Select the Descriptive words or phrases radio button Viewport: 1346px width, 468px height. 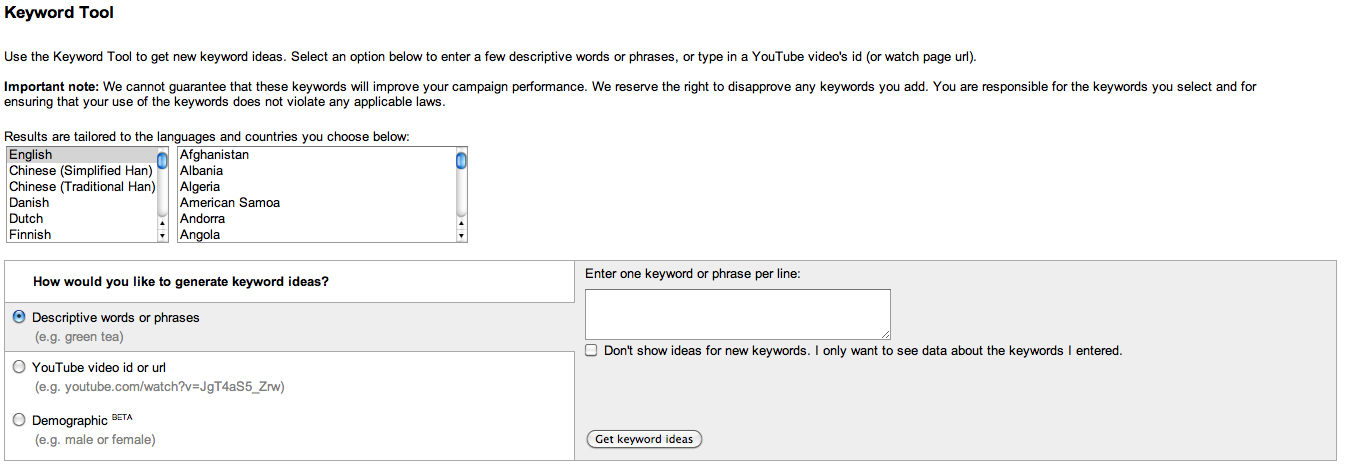20,317
